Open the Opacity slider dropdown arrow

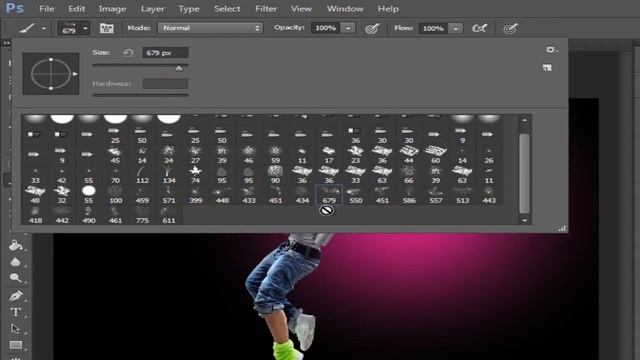(348, 28)
